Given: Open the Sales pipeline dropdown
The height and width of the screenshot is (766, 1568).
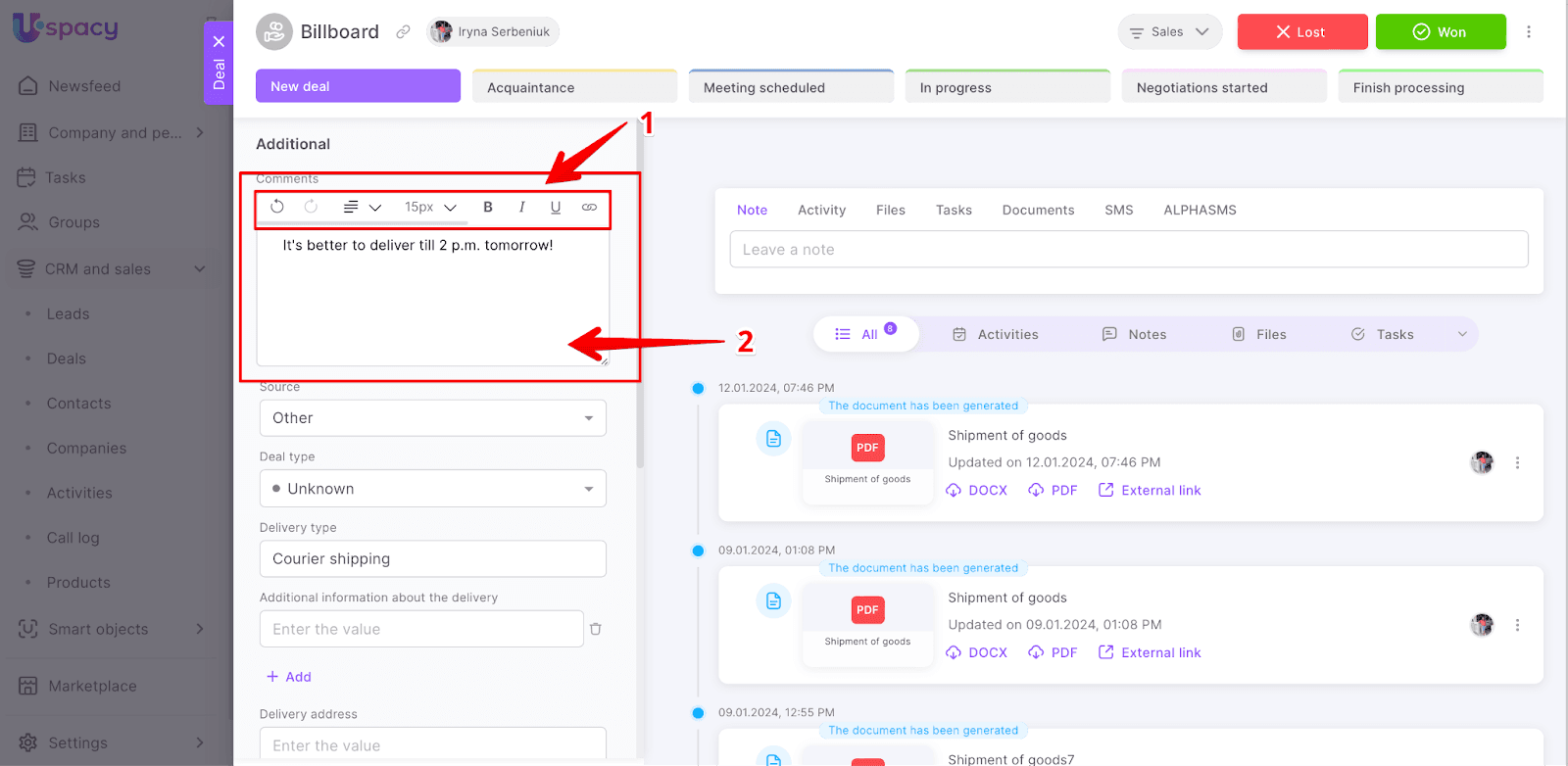Looking at the screenshot, I should (1169, 32).
